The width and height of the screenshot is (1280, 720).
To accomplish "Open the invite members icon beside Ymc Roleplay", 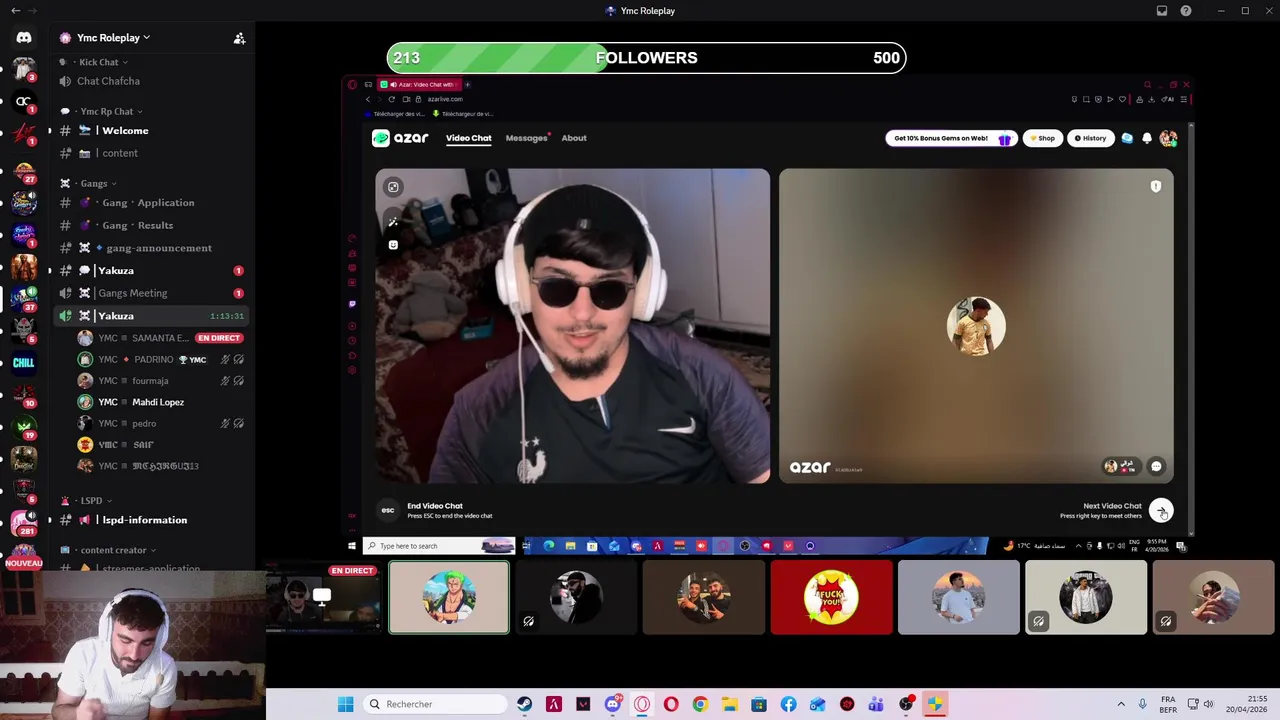I will (239, 38).
